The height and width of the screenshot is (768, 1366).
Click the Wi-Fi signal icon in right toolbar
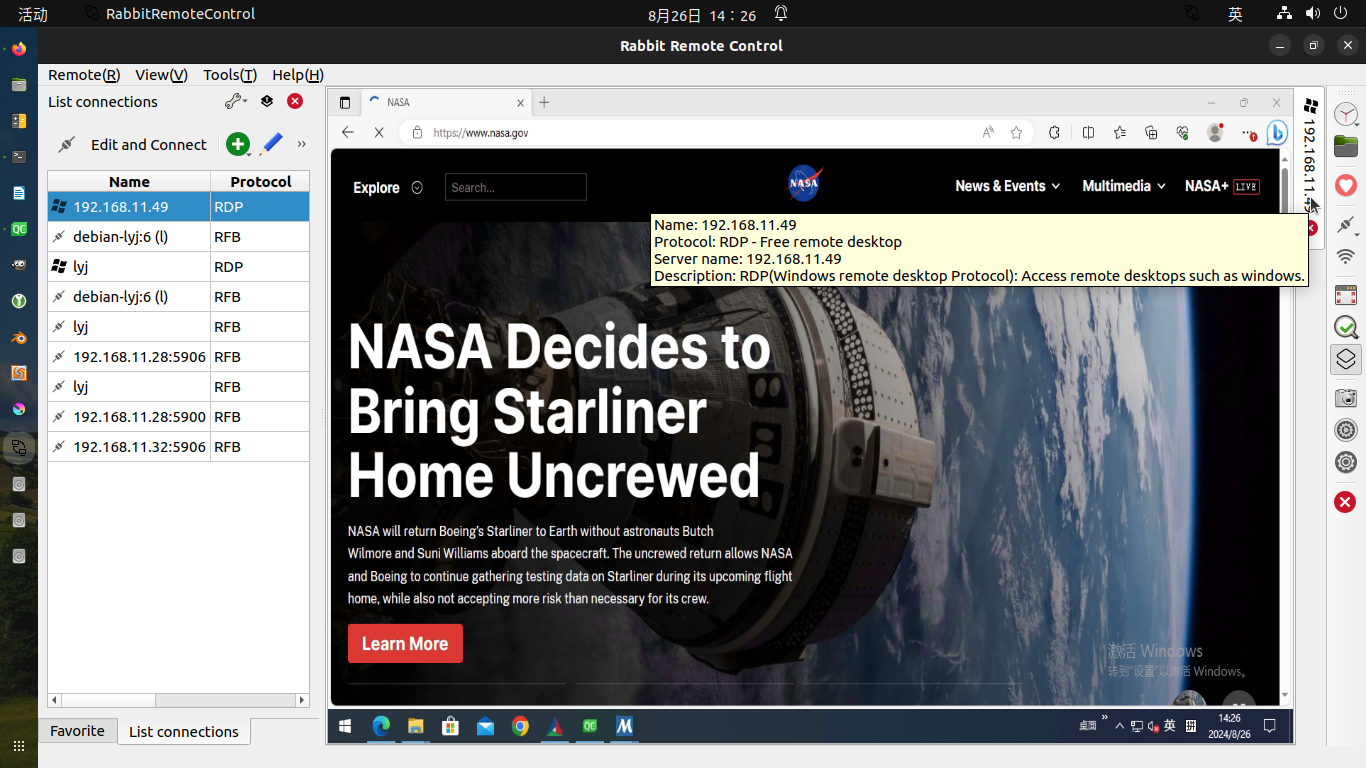click(x=1346, y=257)
